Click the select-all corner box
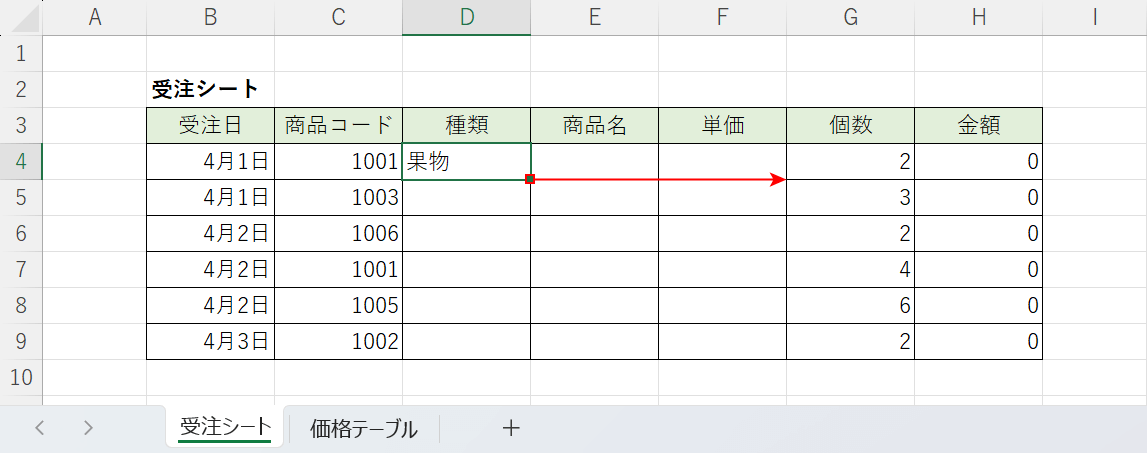Viewport: 1147px width, 453px height. click(21, 17)
